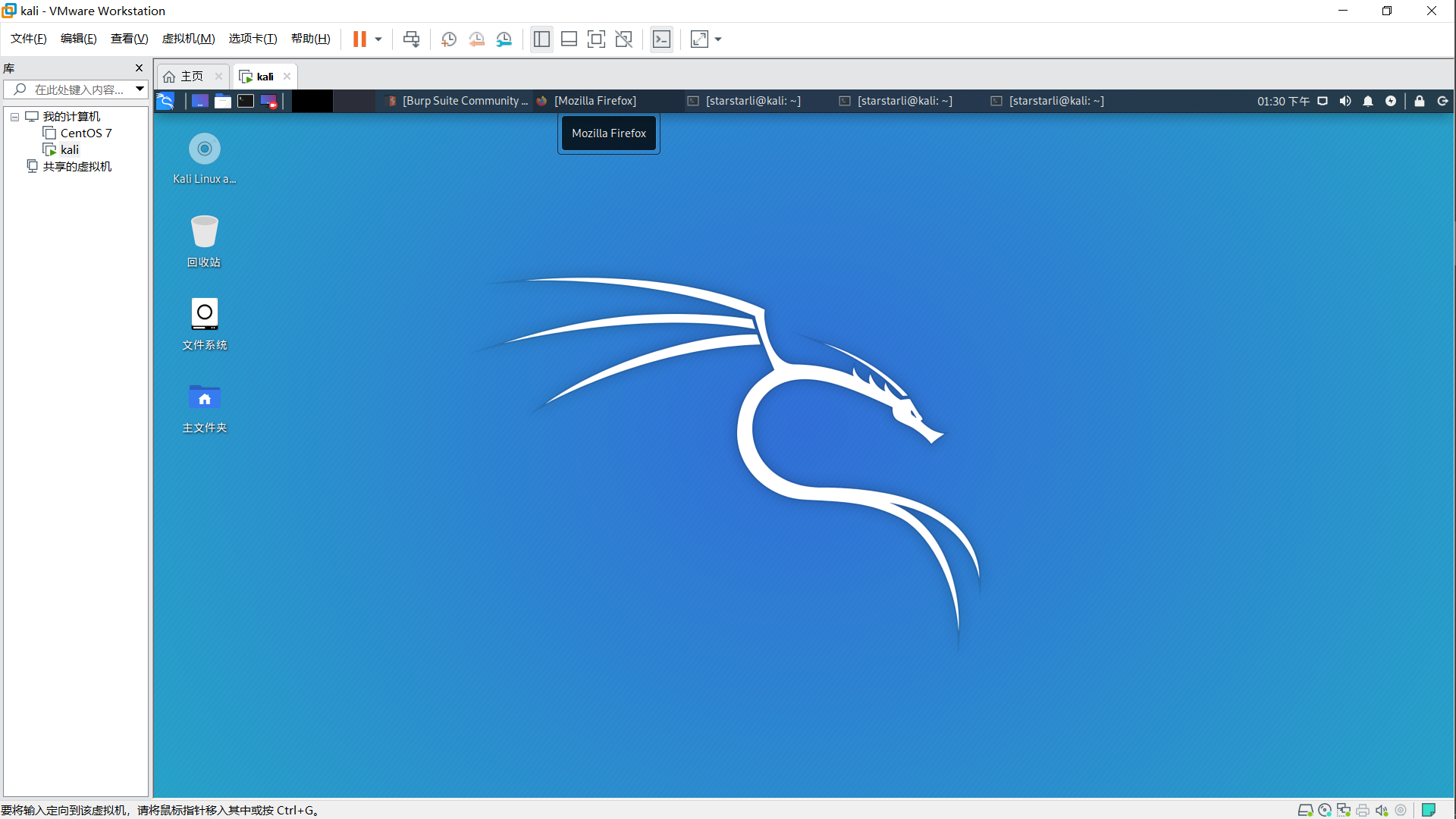The width and height of the screenshot is (1456, 819).
Task: Launch the terminal emulator from panel
Action: point(246,101)
